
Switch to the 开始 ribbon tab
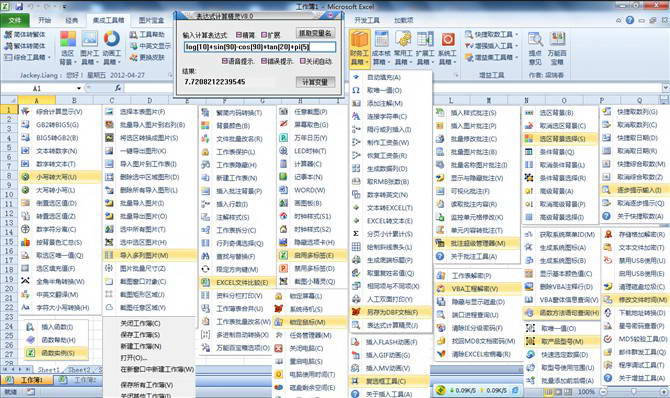click(44, 20)
